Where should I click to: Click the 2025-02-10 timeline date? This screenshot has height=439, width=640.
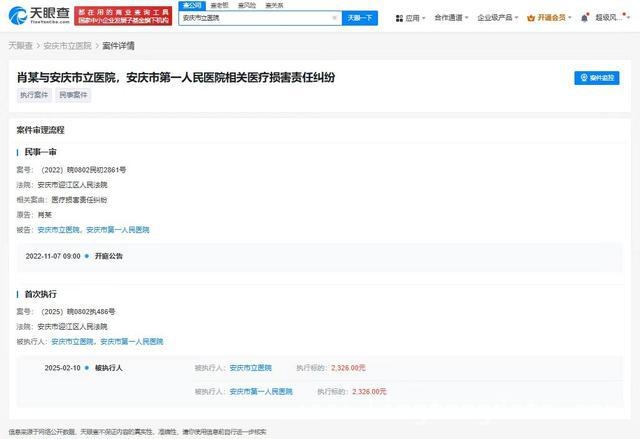click(62, 368)
